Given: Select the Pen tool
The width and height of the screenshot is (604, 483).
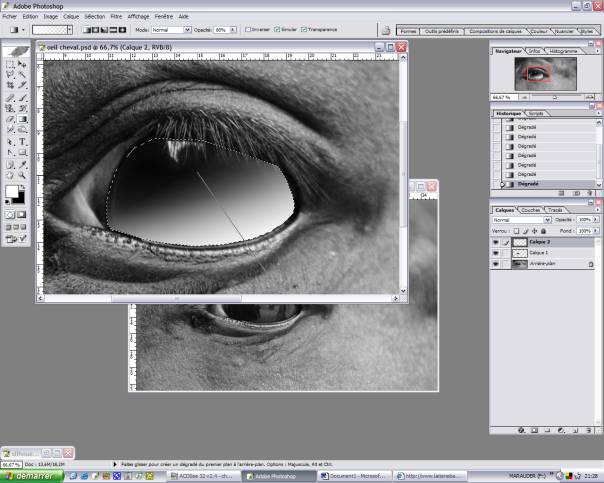Looking at the screenshot, I should click(10, 153).
